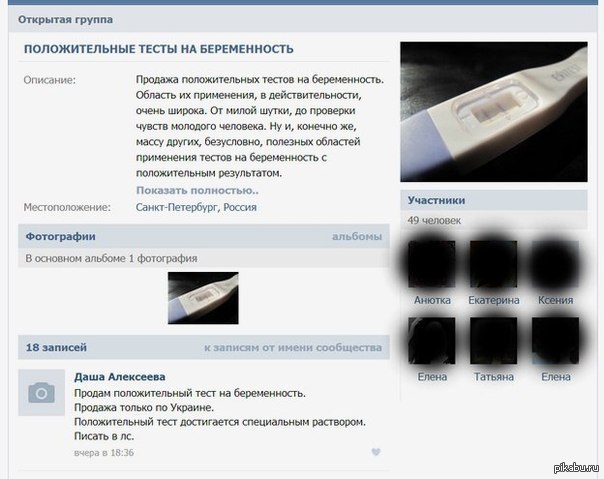
Task: Open the Фотографии section header
Action: (x=61, y=237)
